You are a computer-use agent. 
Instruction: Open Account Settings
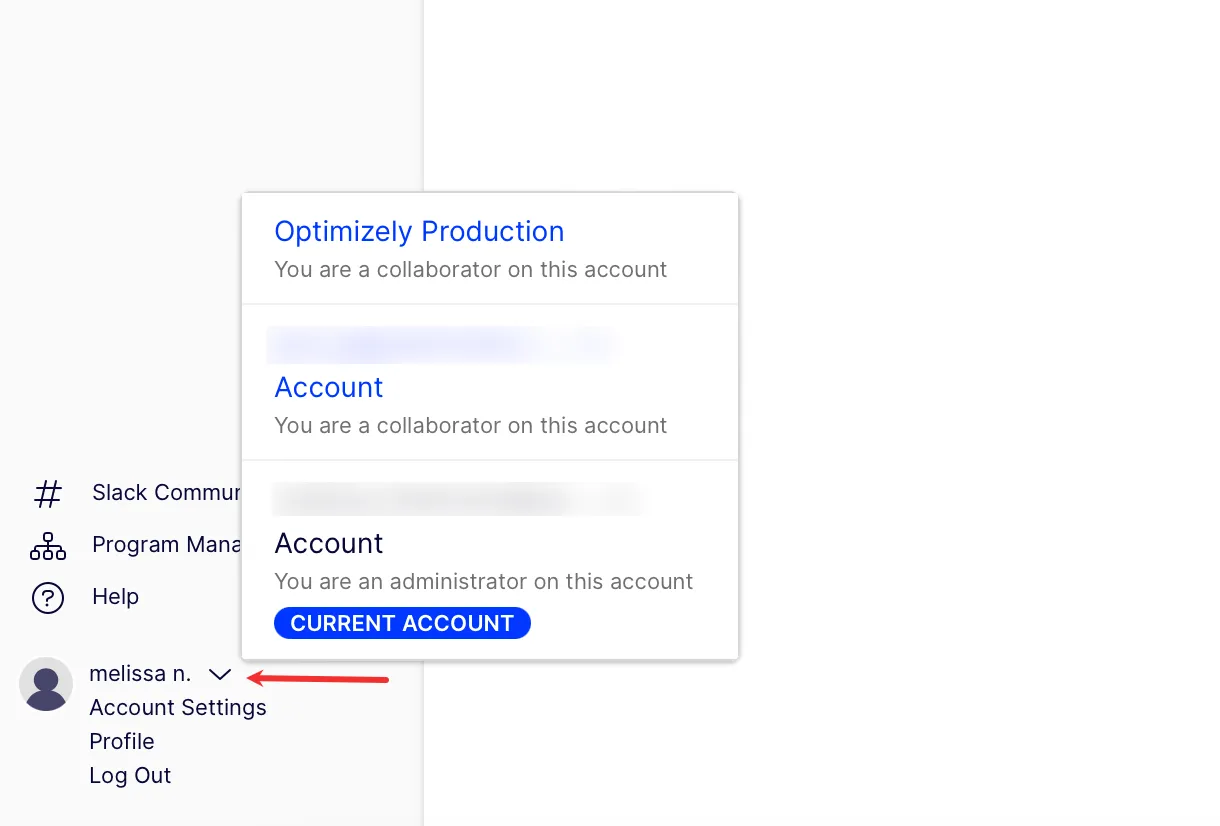(178, 707)
